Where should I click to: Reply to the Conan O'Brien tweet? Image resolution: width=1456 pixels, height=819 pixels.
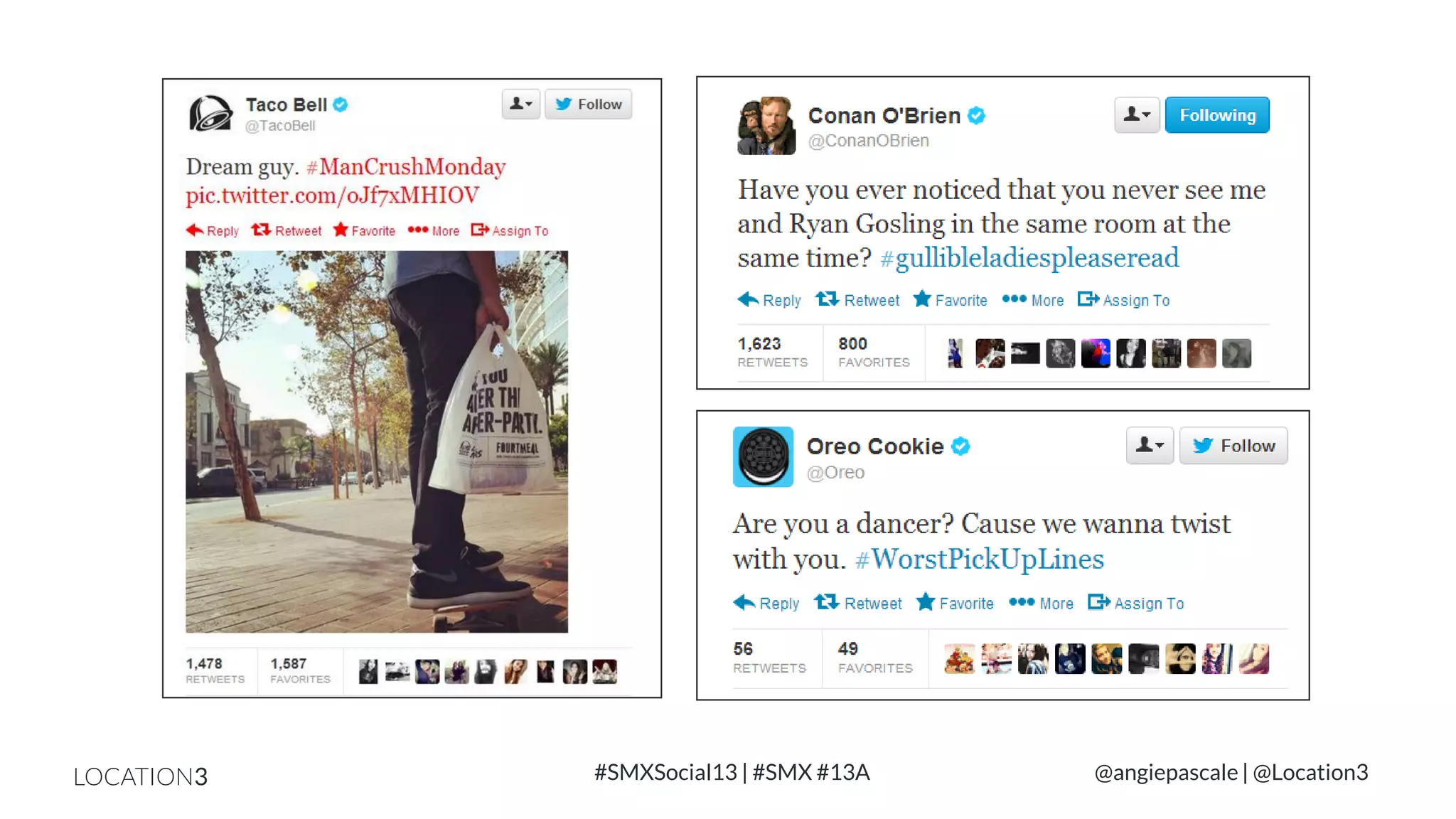(769, 300)
